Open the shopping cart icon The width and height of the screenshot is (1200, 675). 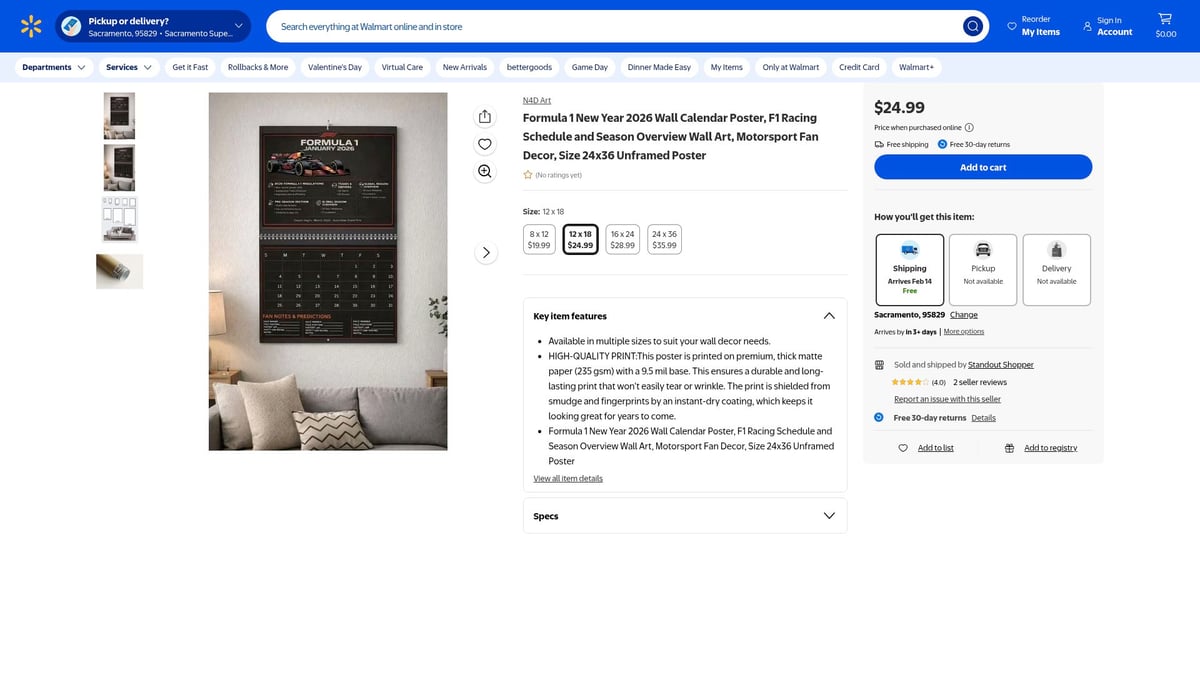[x=1165, y=20]
